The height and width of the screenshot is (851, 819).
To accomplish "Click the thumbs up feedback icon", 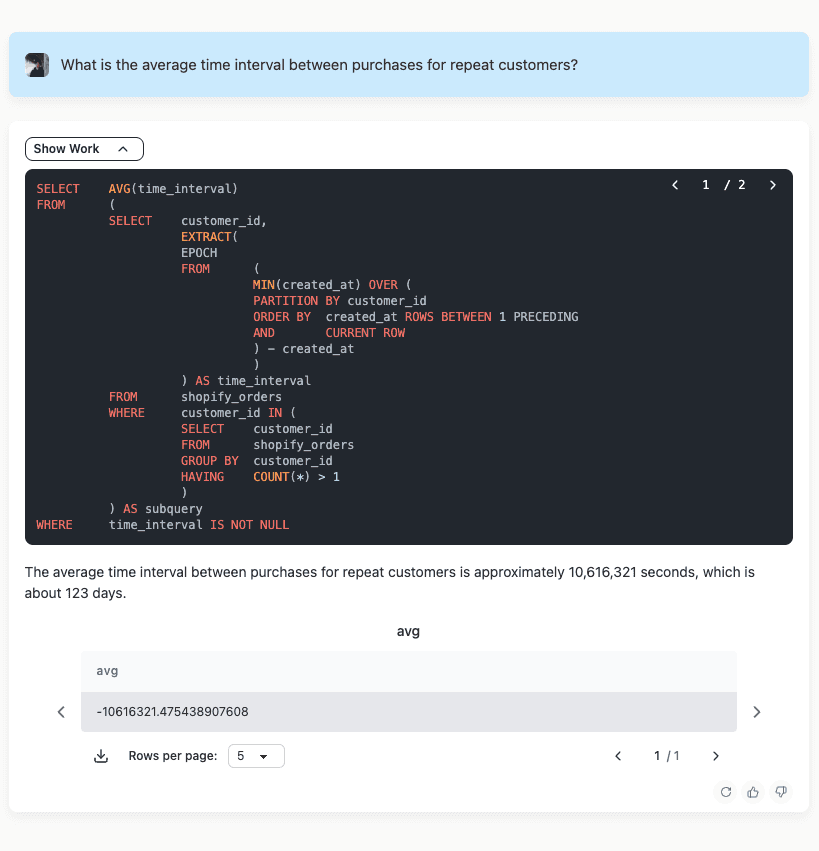I will 752,792.
